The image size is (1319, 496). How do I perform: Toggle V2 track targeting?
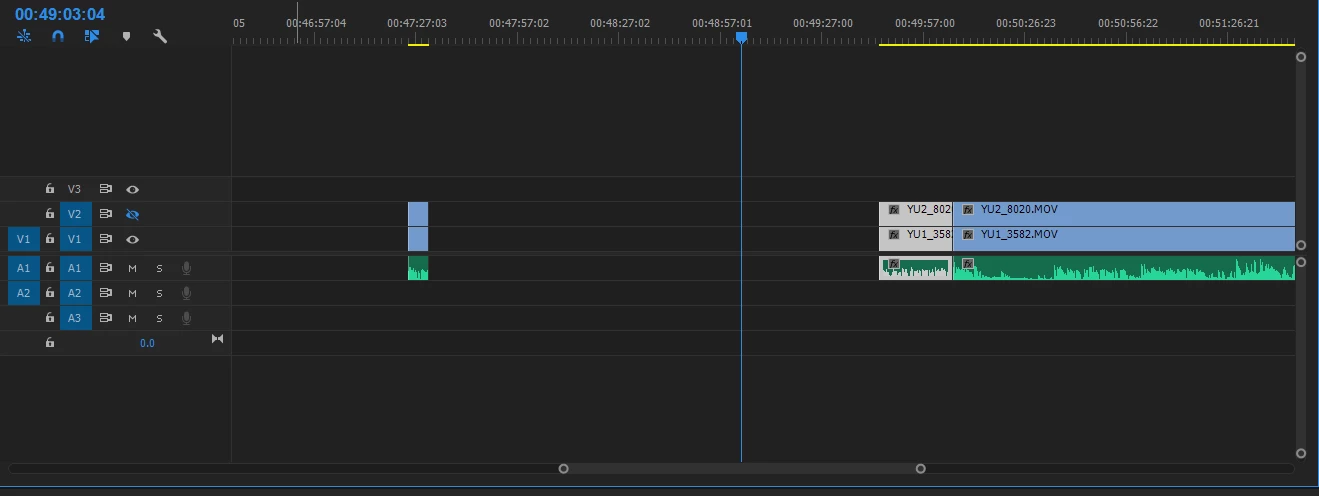point(75,214)
